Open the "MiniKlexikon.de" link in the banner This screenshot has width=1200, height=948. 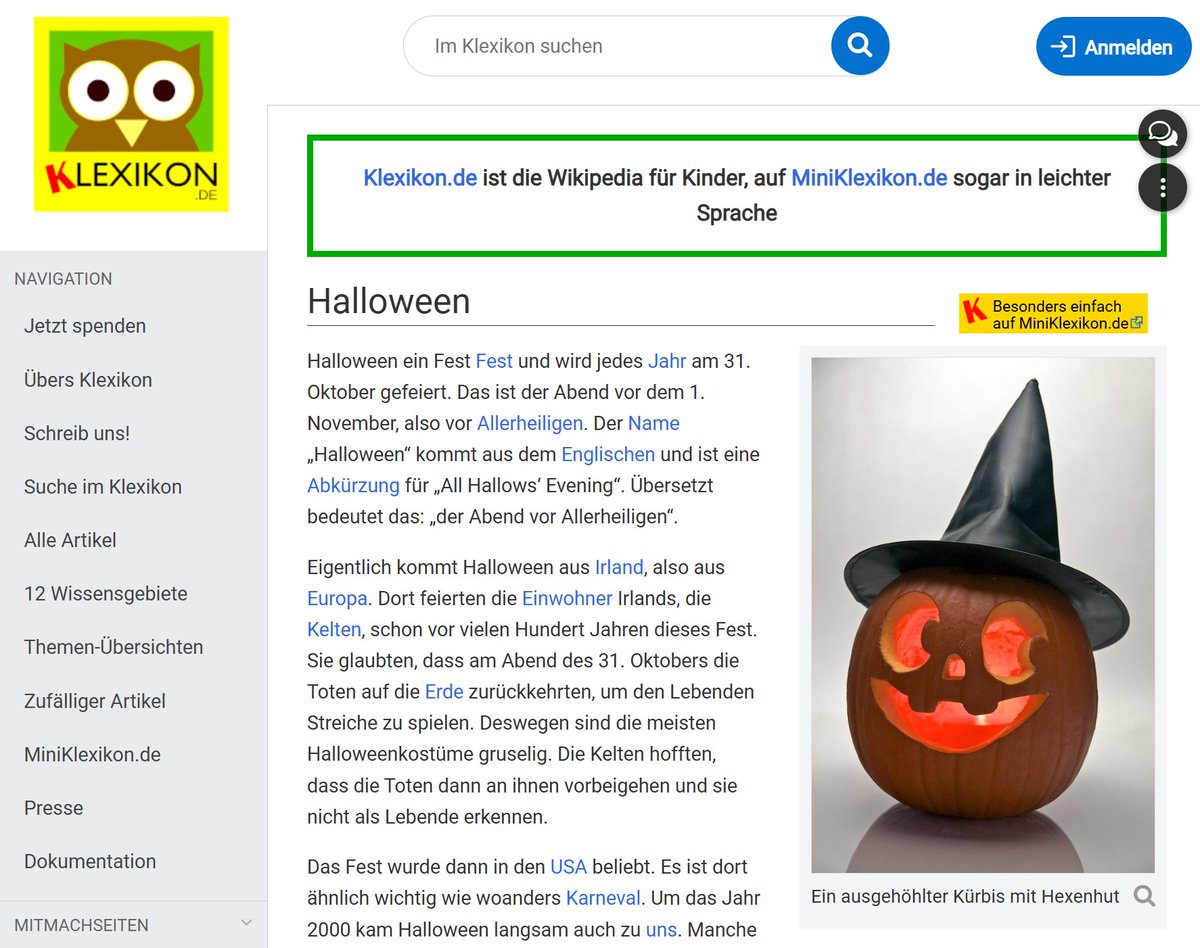[868, 177]
